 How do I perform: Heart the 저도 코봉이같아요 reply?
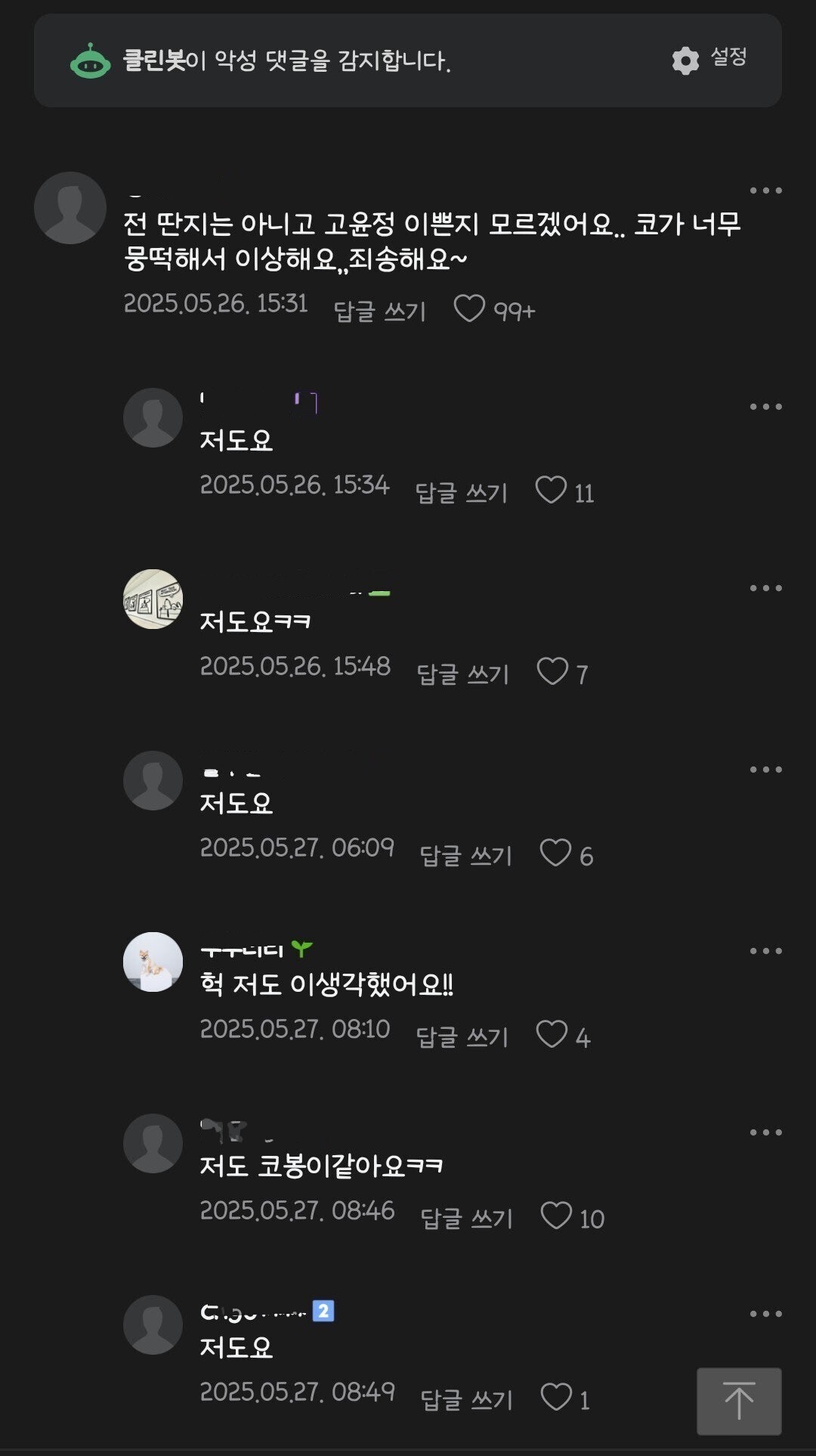556,1216
